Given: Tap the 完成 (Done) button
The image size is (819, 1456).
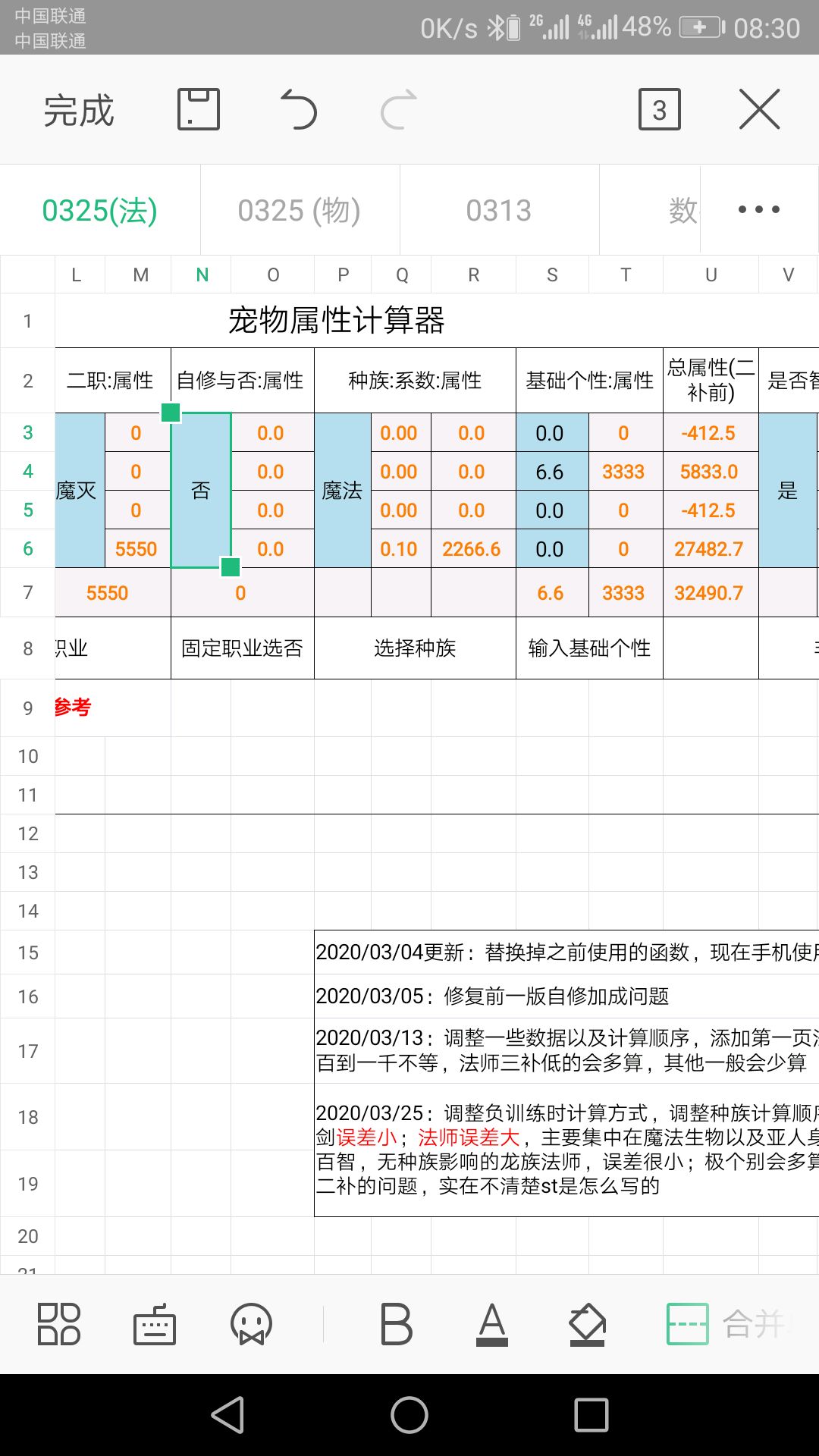Looking at the screenshot, I should [x=79, y=111].
